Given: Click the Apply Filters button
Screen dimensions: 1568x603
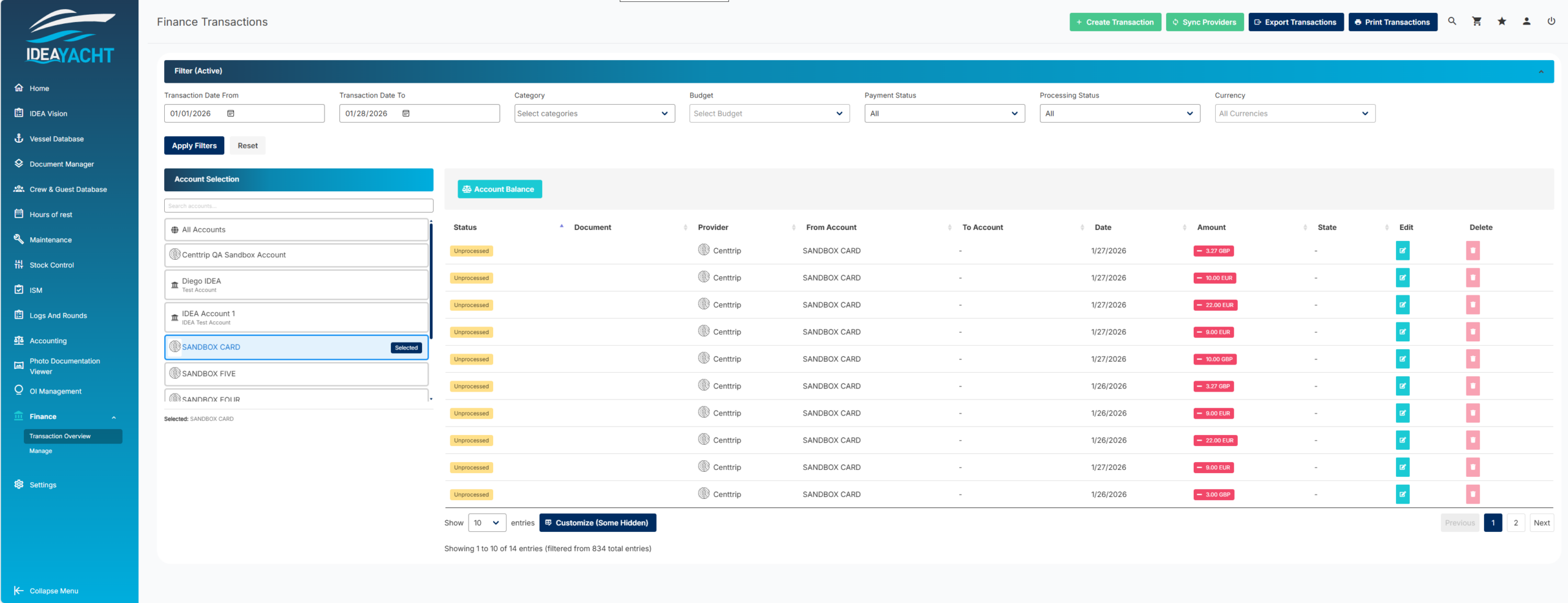Looking at the screenshot, I should coord(194,146).
